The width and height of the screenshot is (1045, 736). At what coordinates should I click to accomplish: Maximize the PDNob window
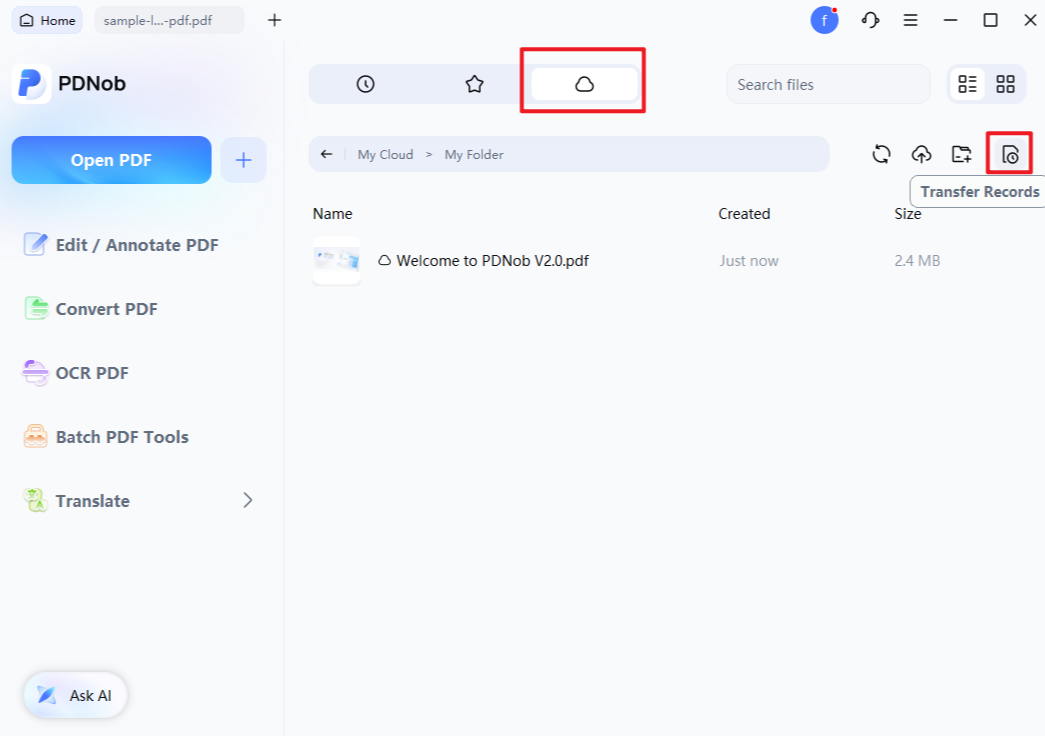click(x=990, y=21)
